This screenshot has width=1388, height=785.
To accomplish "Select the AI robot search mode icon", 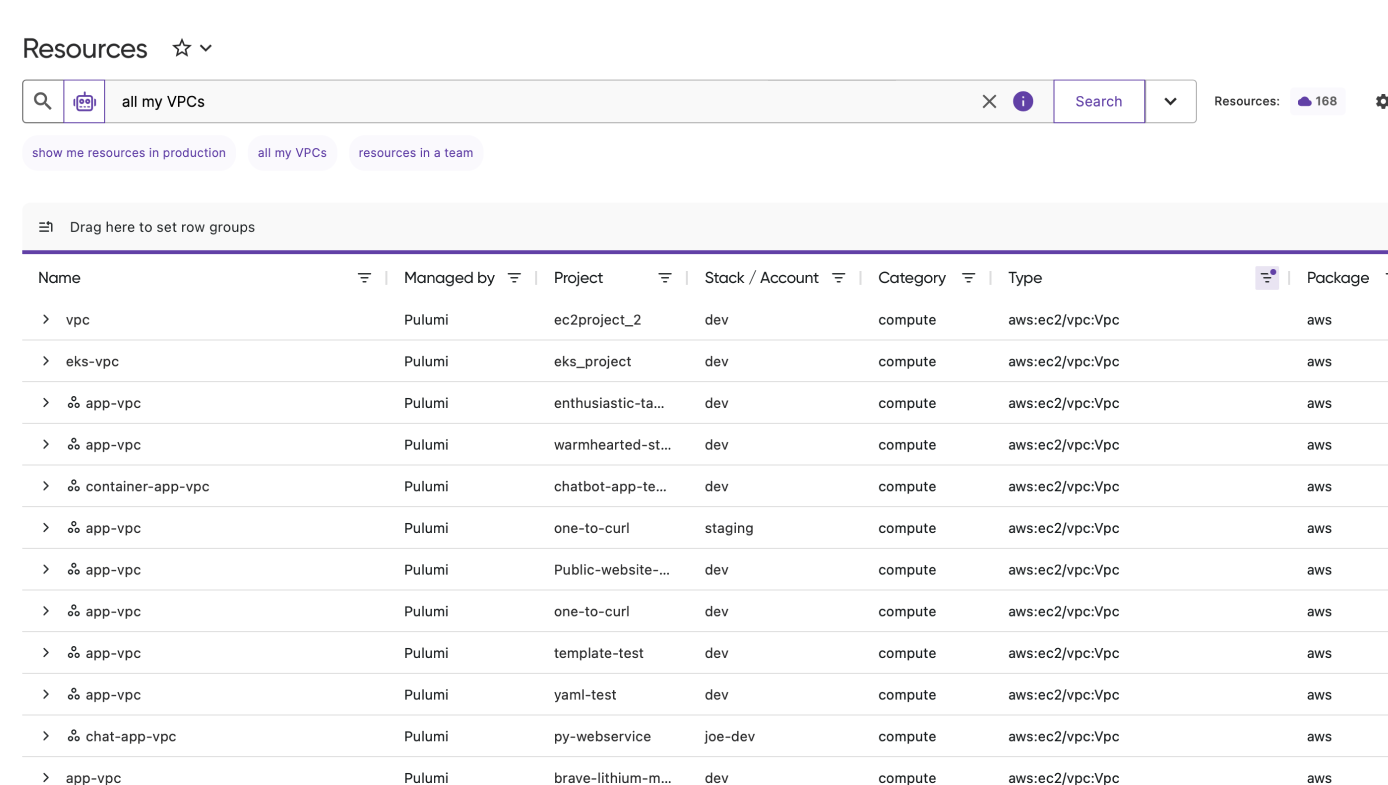I will coord(85,101).
